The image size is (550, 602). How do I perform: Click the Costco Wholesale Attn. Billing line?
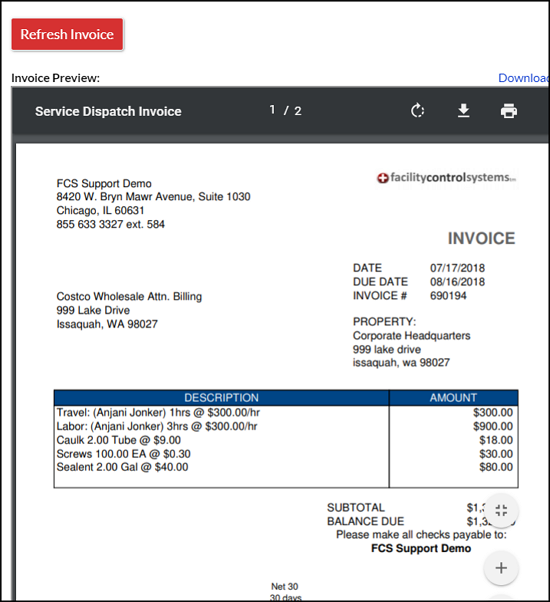pos(129,296)
